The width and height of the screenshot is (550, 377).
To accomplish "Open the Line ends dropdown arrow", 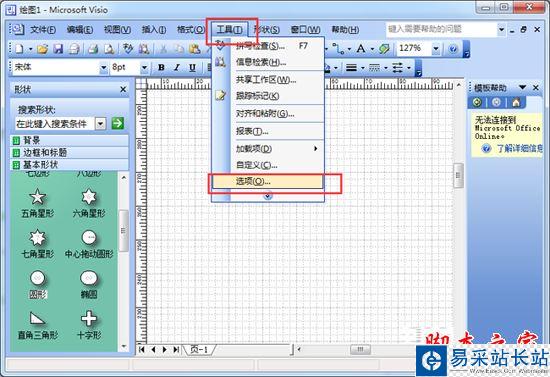I will 409,68.
